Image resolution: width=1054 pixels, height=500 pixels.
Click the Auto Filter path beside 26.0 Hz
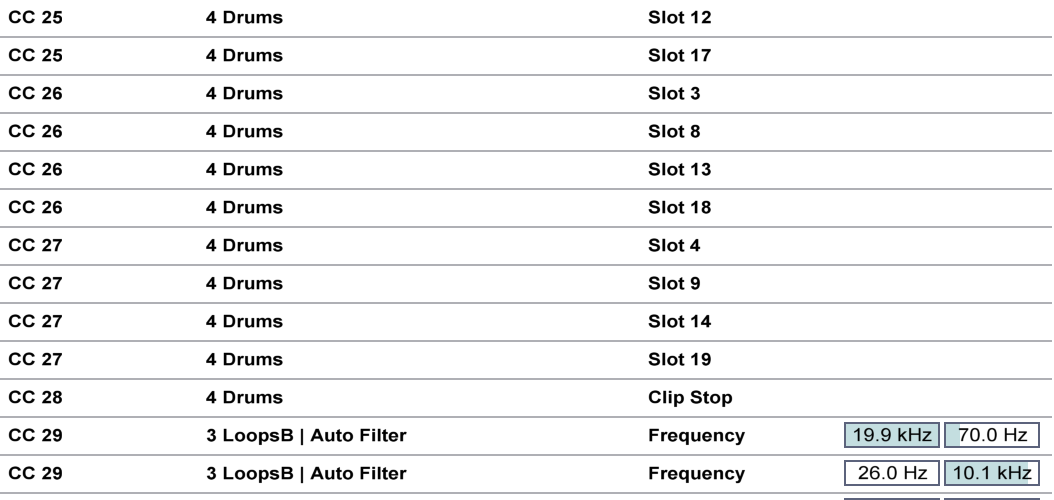305,474
